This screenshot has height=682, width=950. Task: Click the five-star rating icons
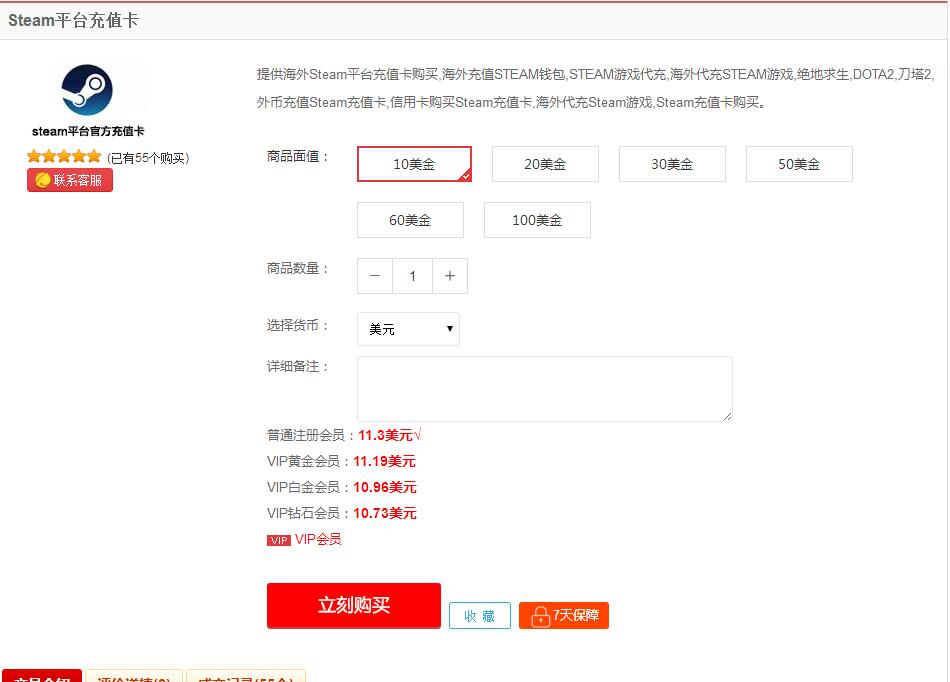[x=64, y=157]
